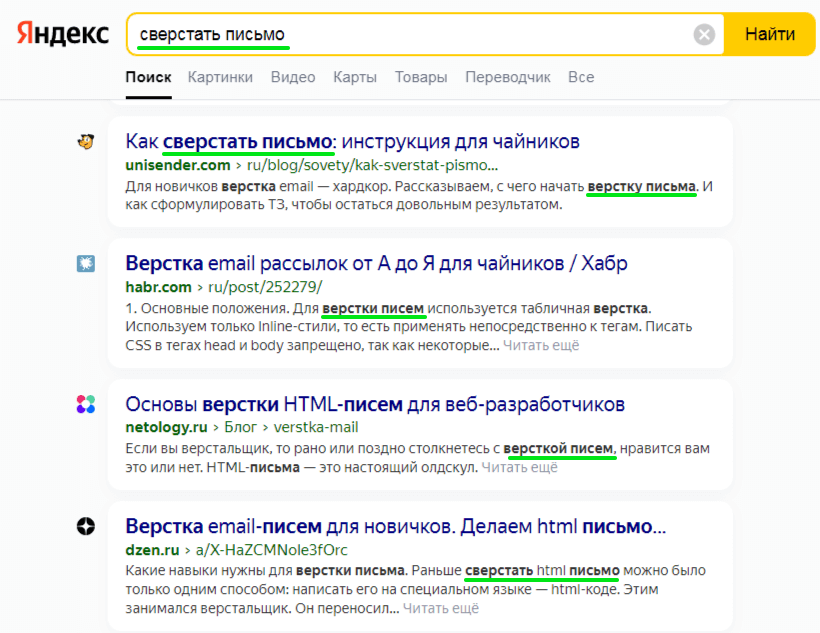Click the Dzen favicon icon
This screenshot has height=633, width=820.
pos(86,526)
